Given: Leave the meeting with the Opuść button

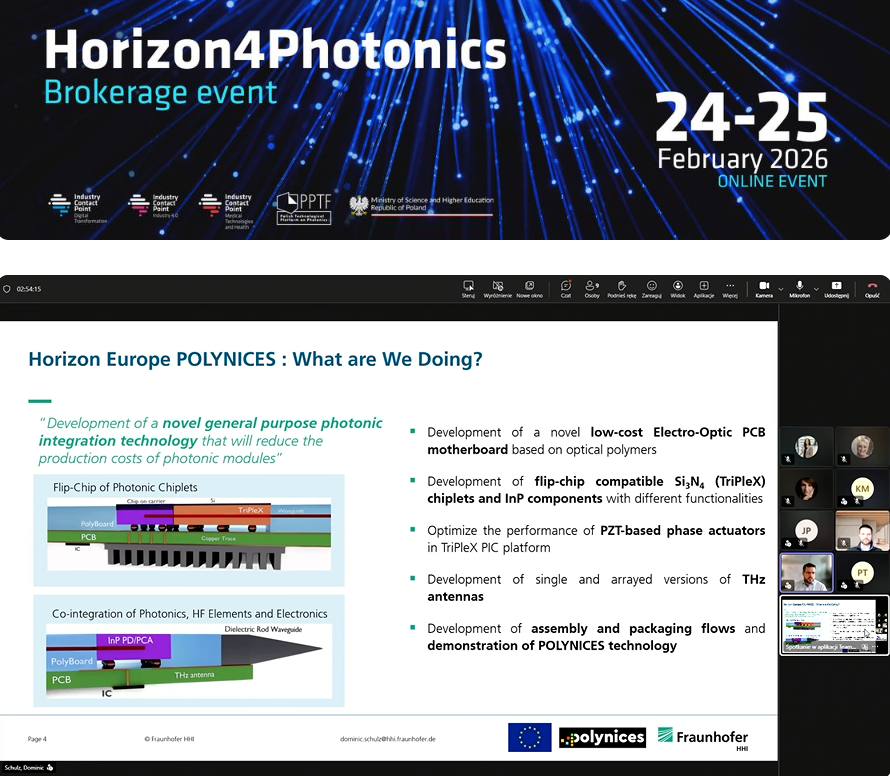Looking at the screenshot, I should pos(872,288).
